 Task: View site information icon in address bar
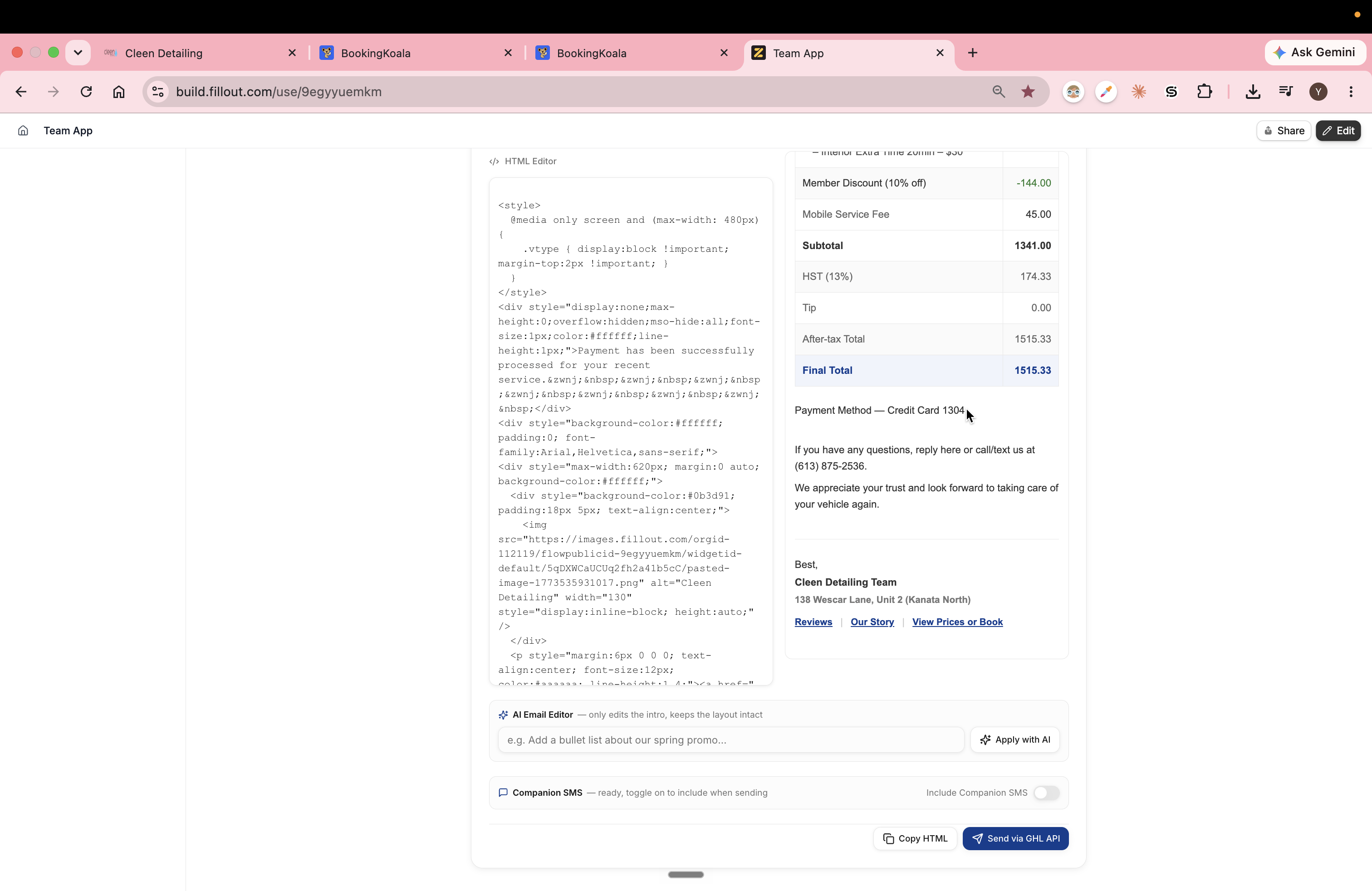click(x=158, y=92)
